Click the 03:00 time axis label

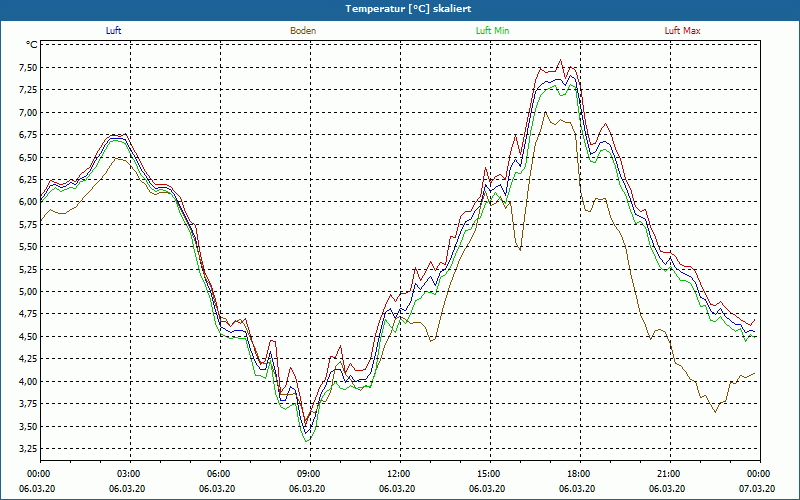(x=129, y=474)
